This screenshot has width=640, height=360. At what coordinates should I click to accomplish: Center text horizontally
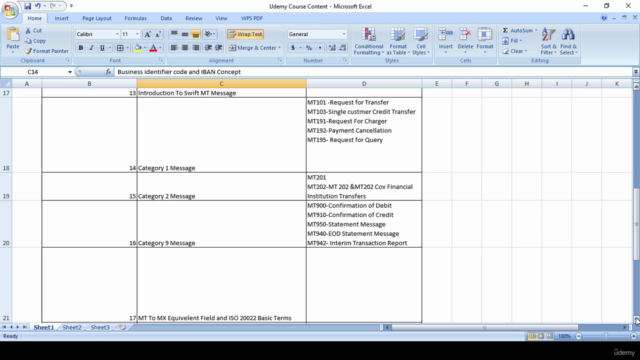click(x=185, y=48)
